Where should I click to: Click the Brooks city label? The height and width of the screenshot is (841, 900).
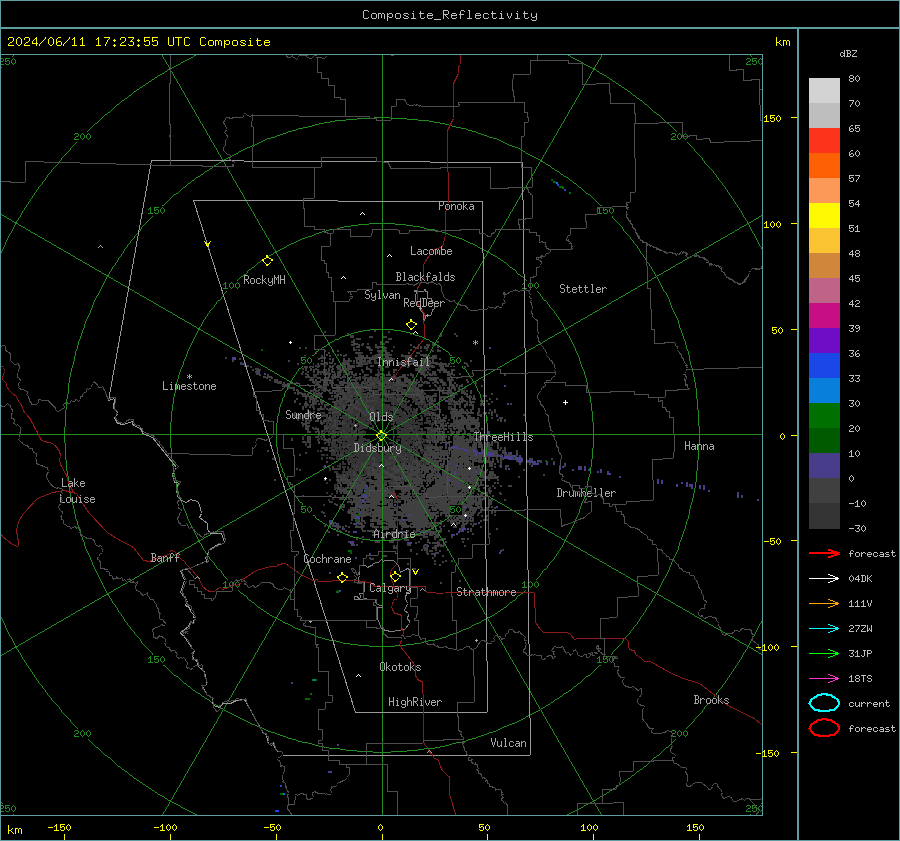[711, 700]
